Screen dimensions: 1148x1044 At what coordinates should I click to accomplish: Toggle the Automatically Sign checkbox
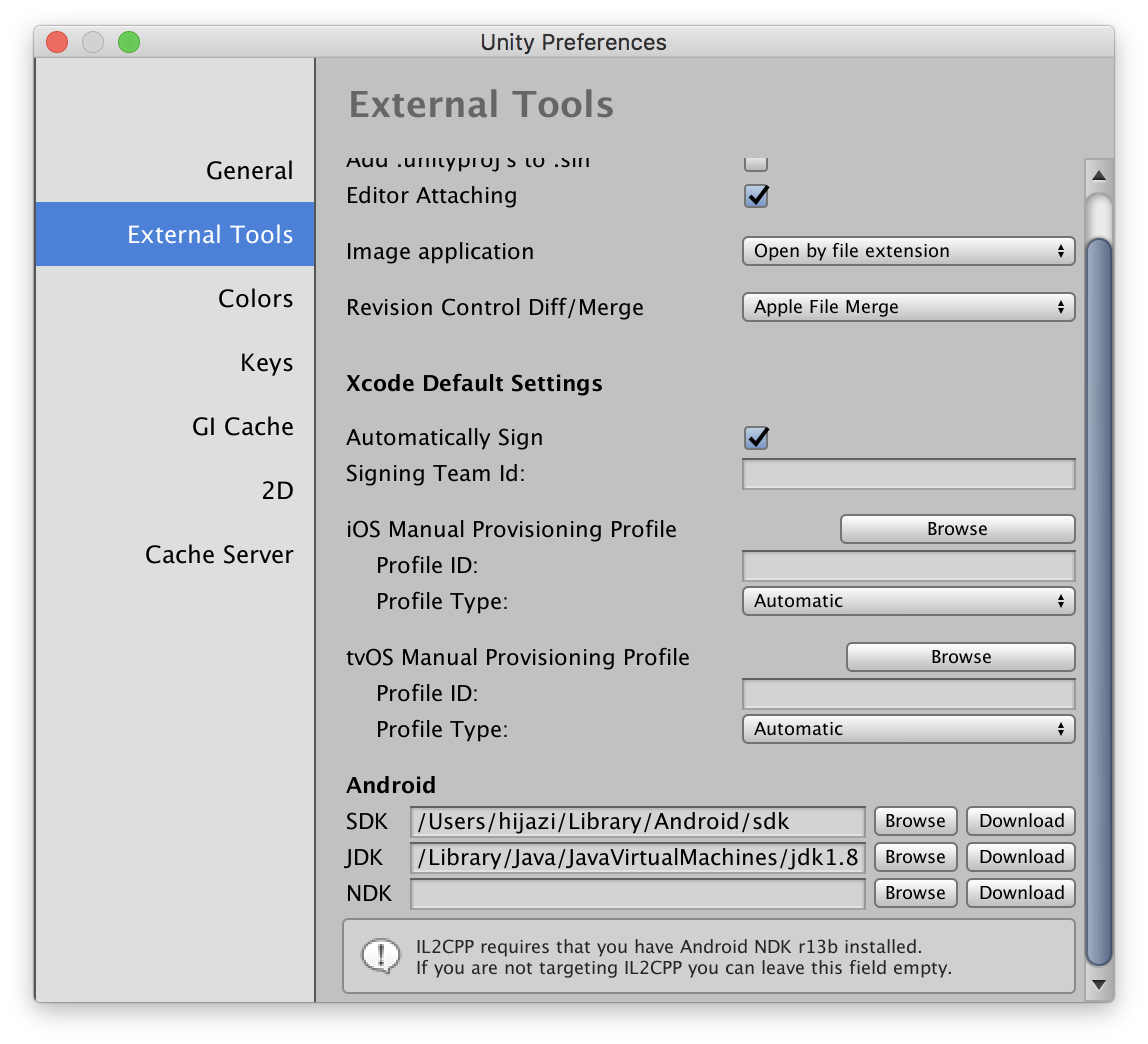point(756,437)
